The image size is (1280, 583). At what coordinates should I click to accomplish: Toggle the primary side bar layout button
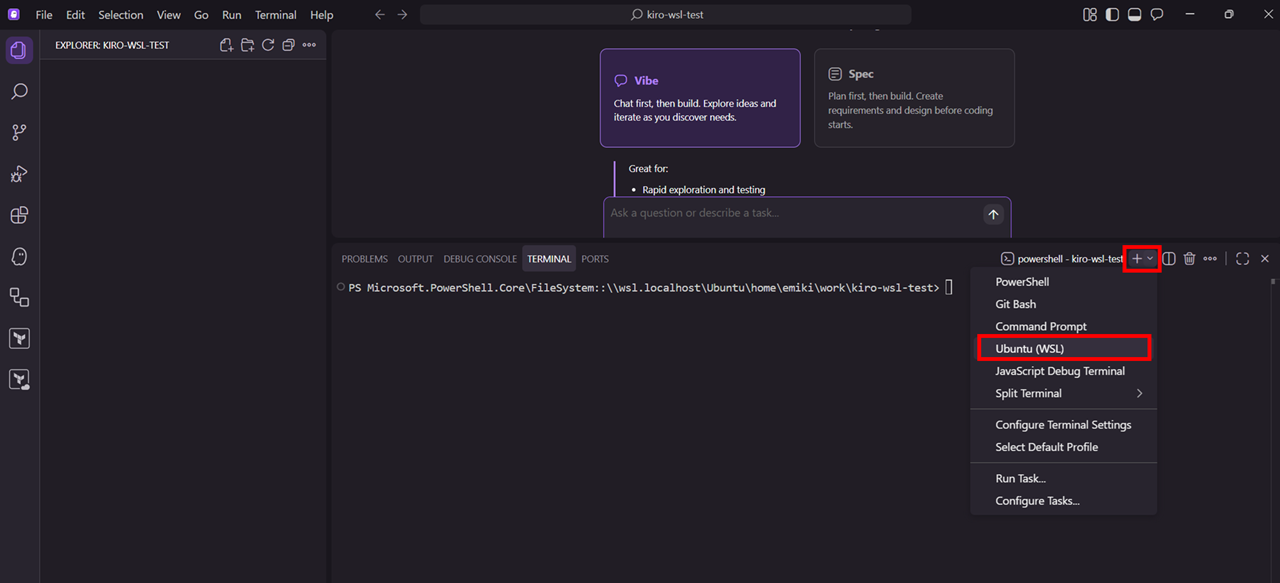[1112, 15]
